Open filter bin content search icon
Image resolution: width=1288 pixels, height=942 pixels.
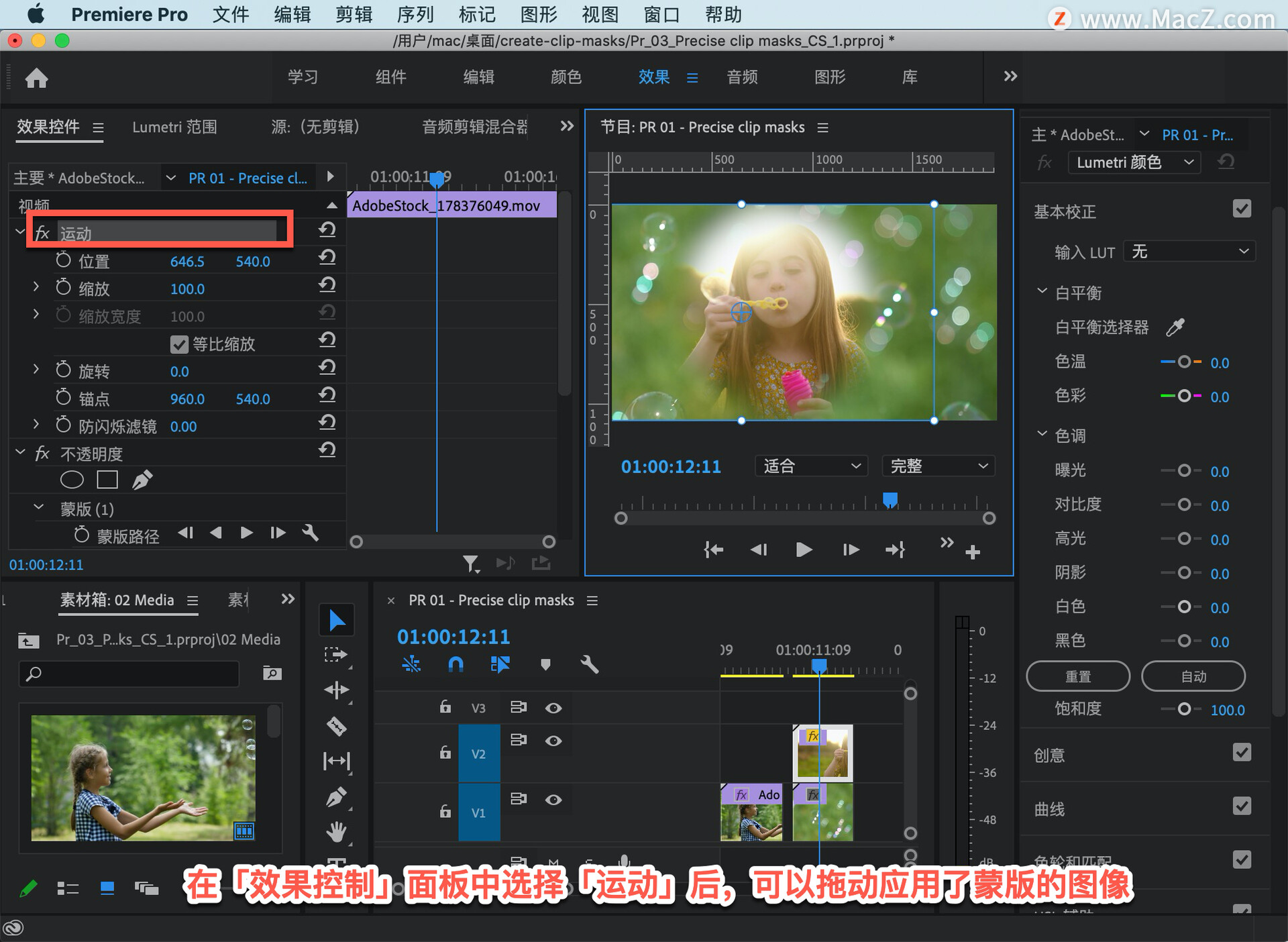tap(272, 673)
